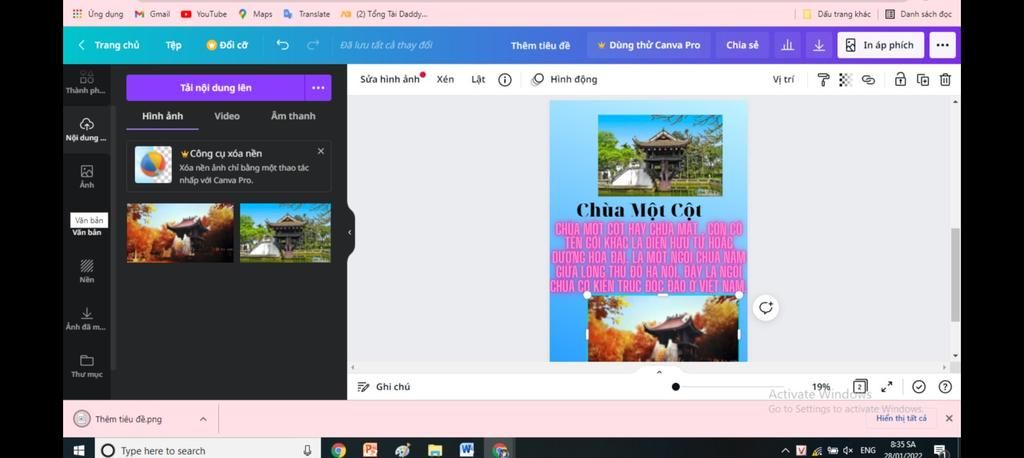Image resolution: width=1024 pixels, height=458 pixels.
Task: Click the Xén crop button
Action: (445, 80)
